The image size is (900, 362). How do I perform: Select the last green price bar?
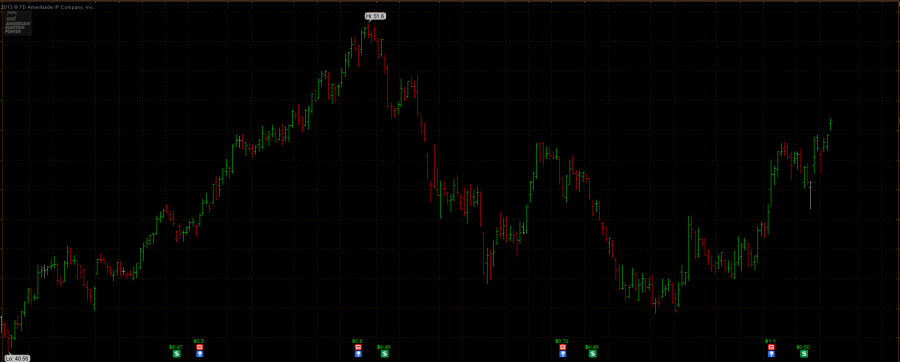point(831,124)
